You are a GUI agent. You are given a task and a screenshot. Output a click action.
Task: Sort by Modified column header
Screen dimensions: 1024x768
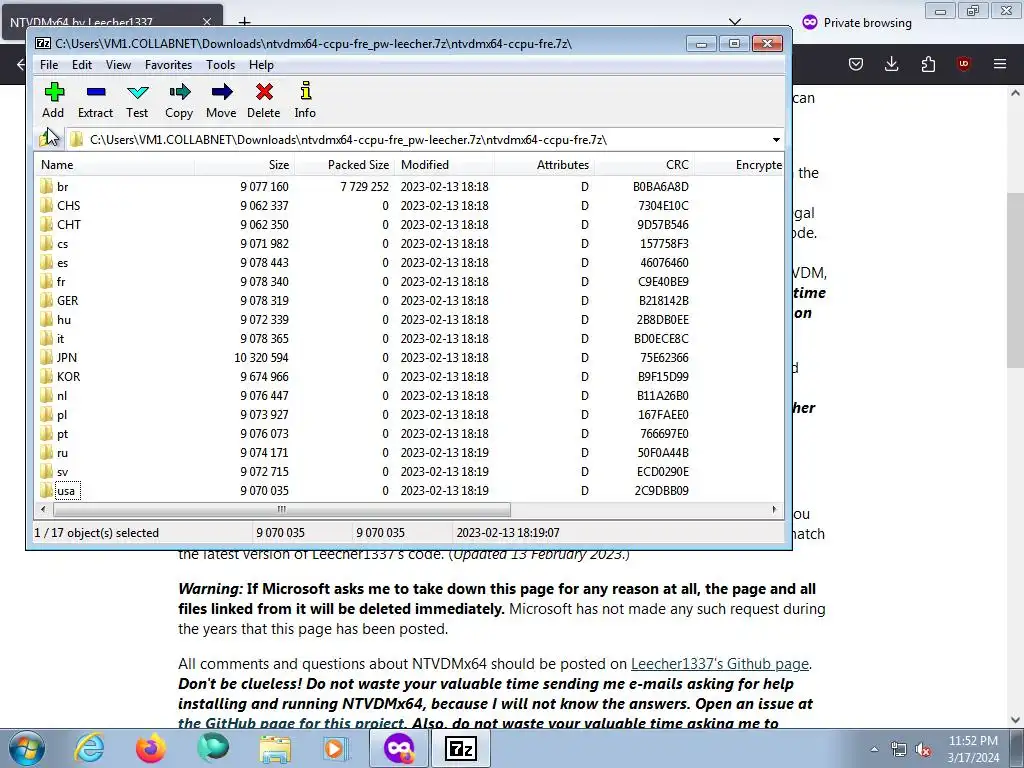[445, 165]
